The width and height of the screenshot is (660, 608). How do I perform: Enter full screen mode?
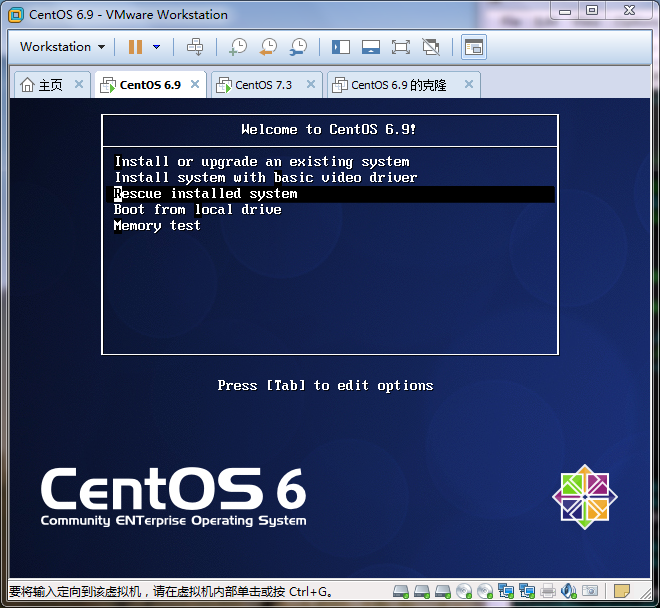pyautogui.click(x=401, y=47)
